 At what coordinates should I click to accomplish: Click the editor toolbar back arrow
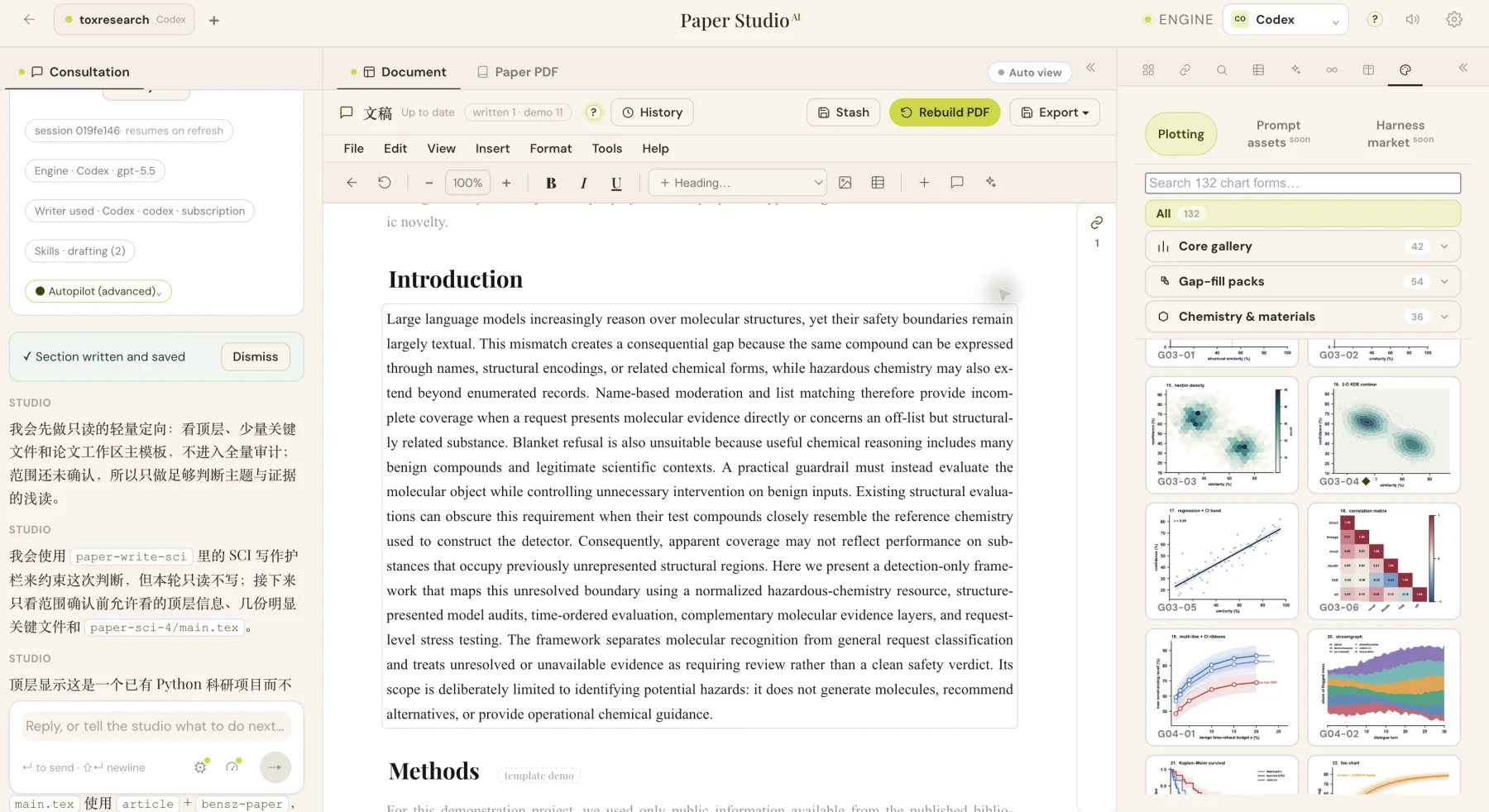tap(352, 183)
